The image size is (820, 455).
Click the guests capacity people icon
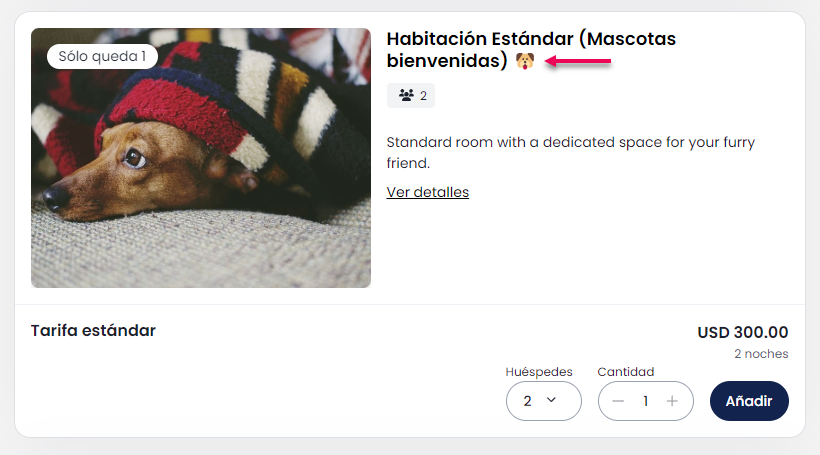pyautogui.click(x=406, y=95)
